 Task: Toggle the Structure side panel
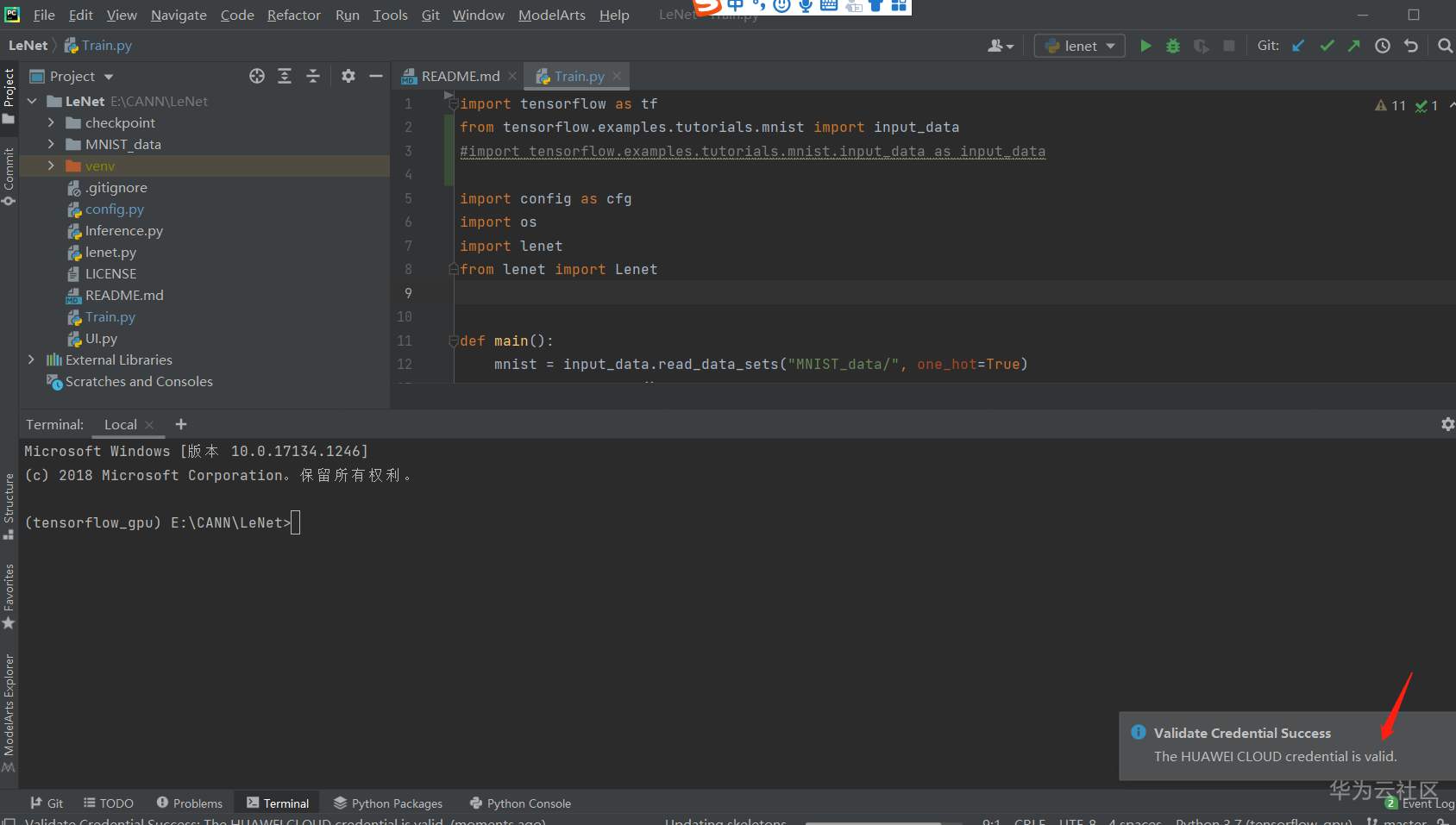pyautogui.click(x=9, y=505)
